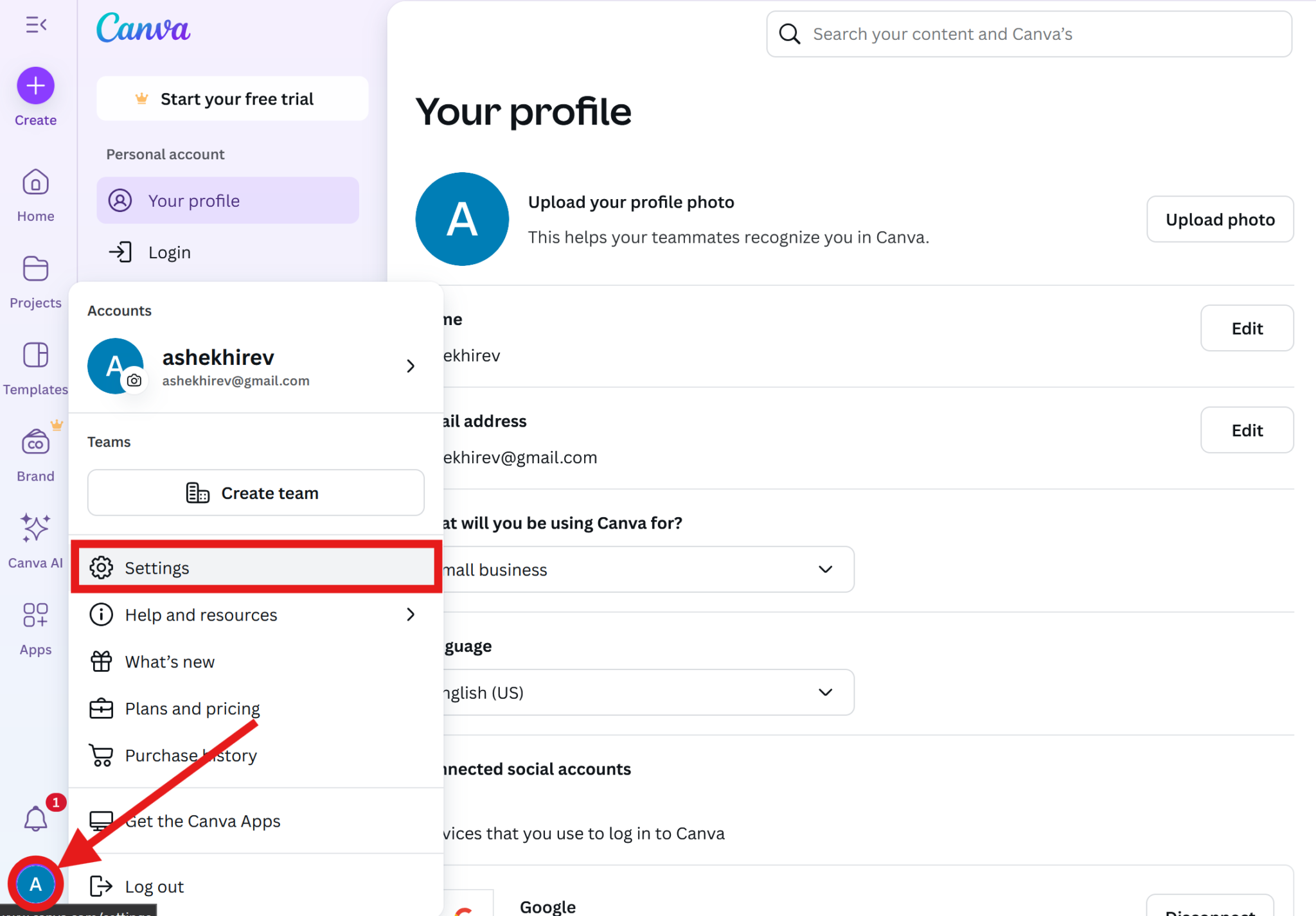Open the Projects folder icon

[35, 269]
